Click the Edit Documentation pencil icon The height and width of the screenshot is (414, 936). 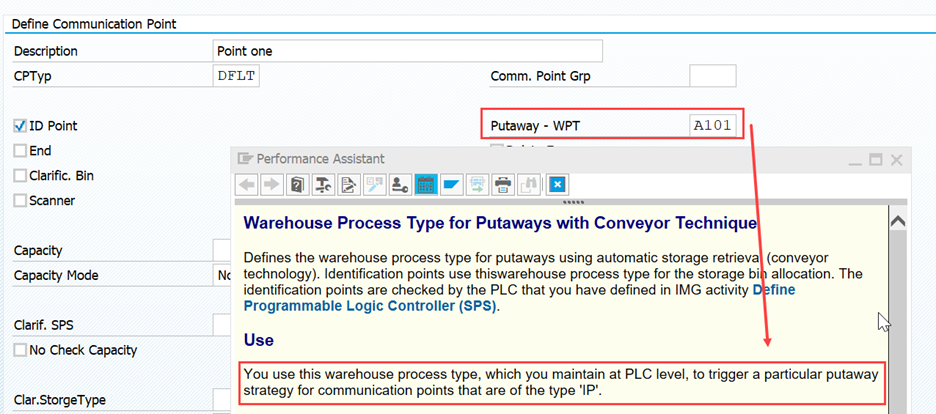(348, 185)
